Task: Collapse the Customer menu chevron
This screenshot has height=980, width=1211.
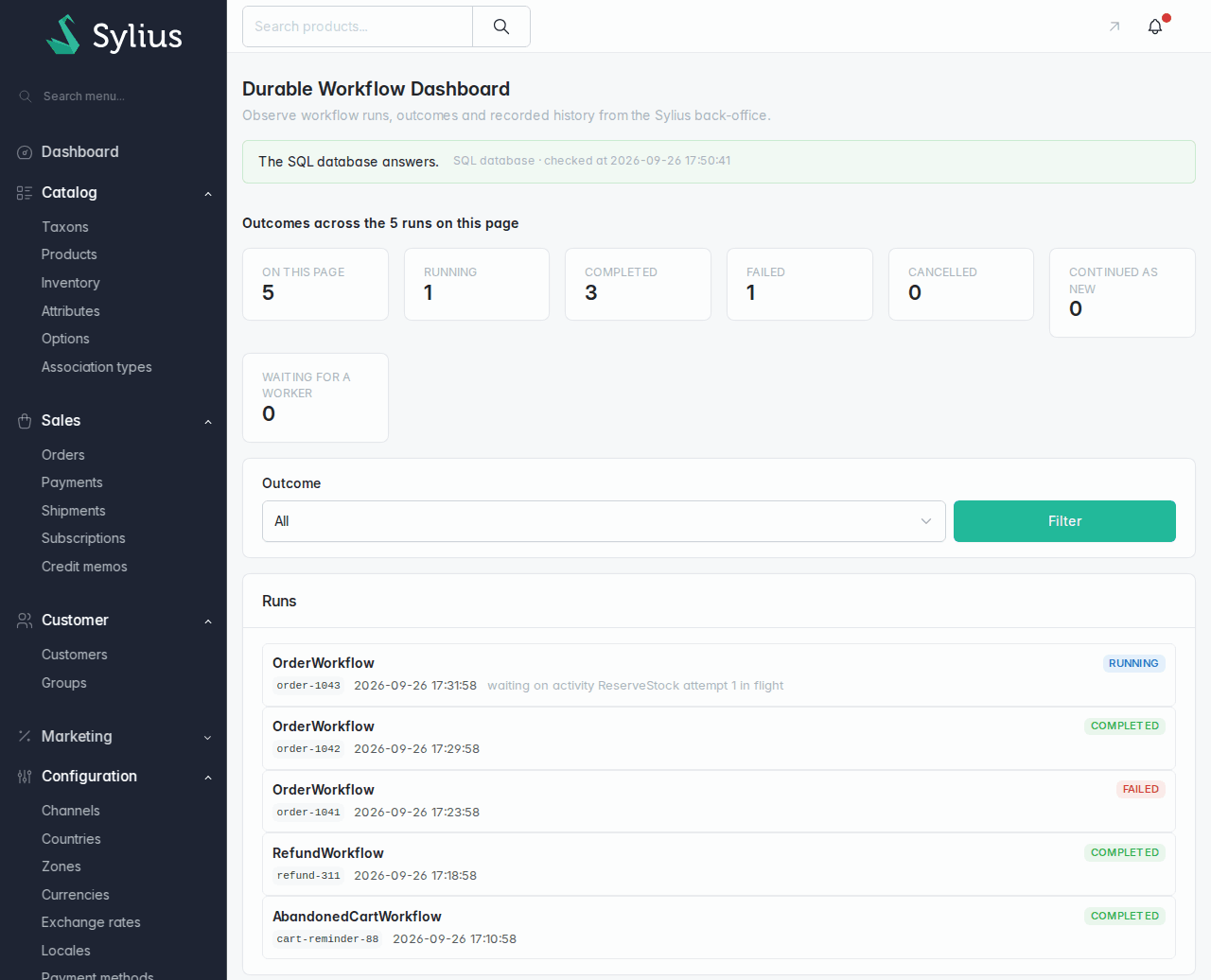Action: pyautogui.click(x=208, y=621)
